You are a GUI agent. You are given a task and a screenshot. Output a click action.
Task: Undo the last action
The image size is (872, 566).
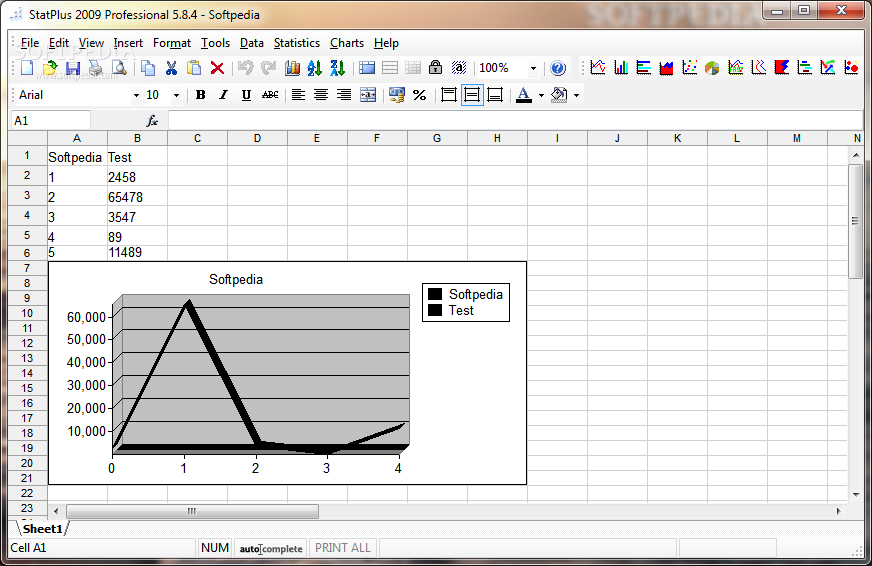pyautogui.click(x=246, y=68)
